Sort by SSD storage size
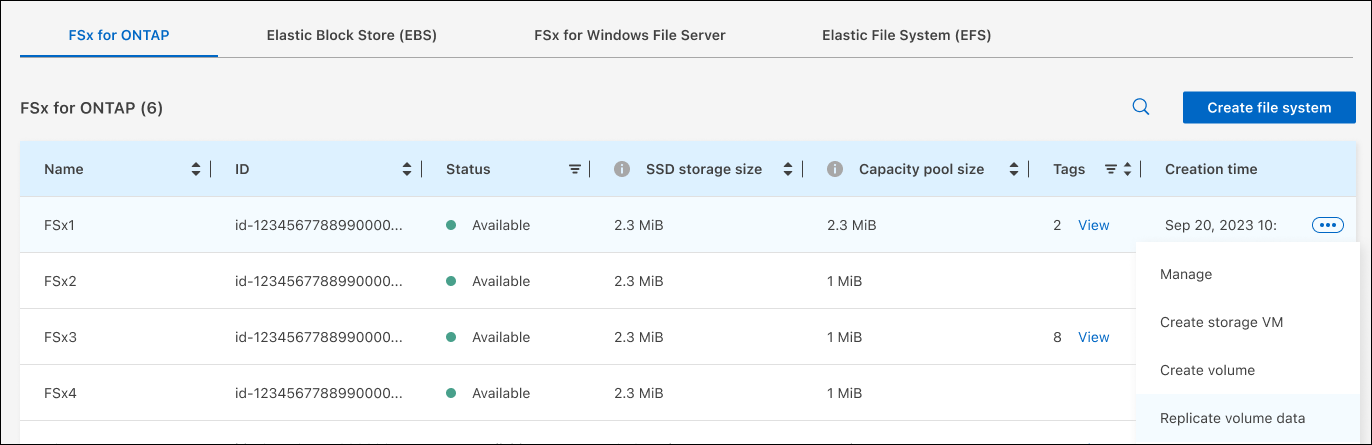Screen dimensions: 1372x445 [788, 169]
